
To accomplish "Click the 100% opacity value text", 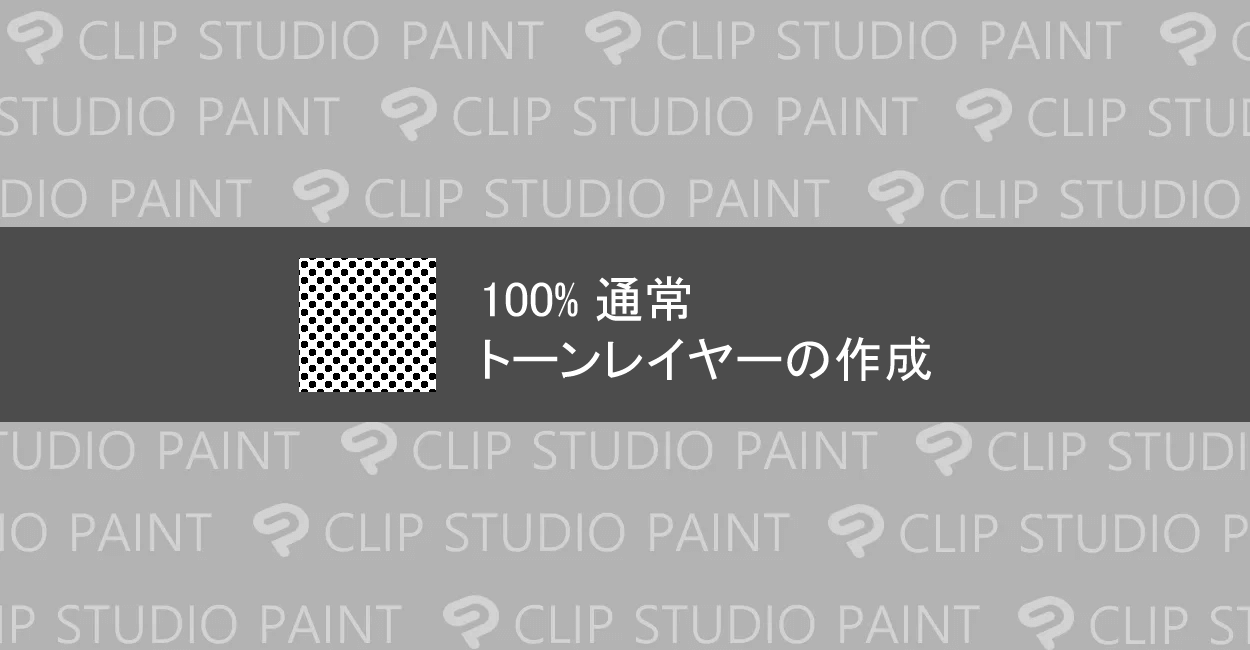I will click(x=530, y=300).
